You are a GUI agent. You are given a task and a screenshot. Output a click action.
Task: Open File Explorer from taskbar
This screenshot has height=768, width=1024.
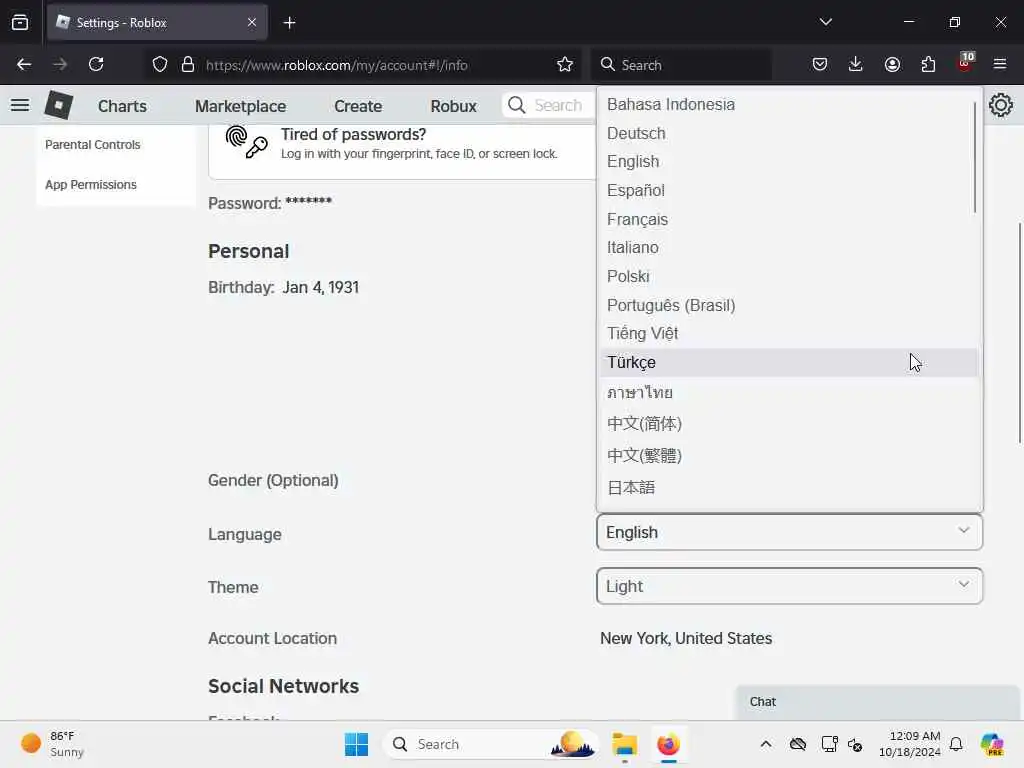[x=624, y=744]
